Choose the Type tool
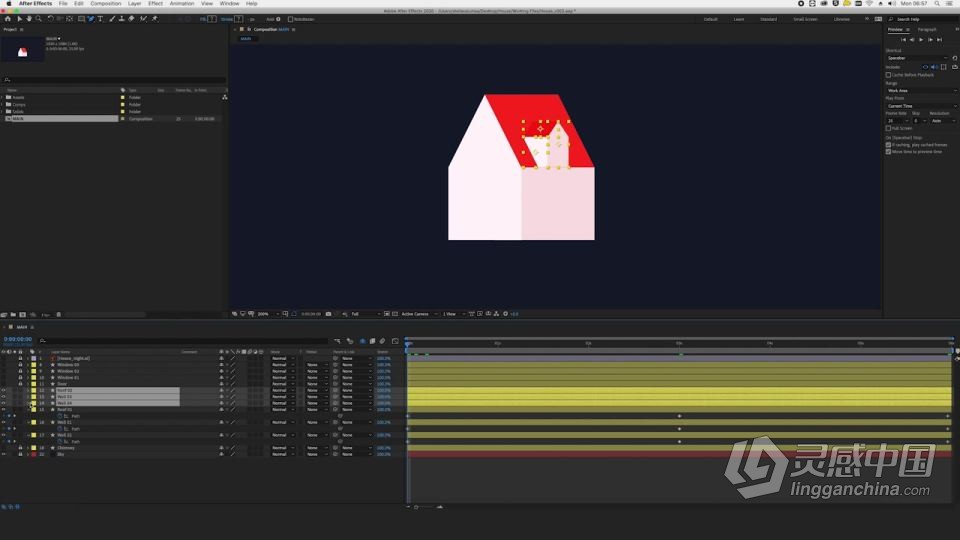The width and height of the screenshot is (960, 540). coord(100,19)
